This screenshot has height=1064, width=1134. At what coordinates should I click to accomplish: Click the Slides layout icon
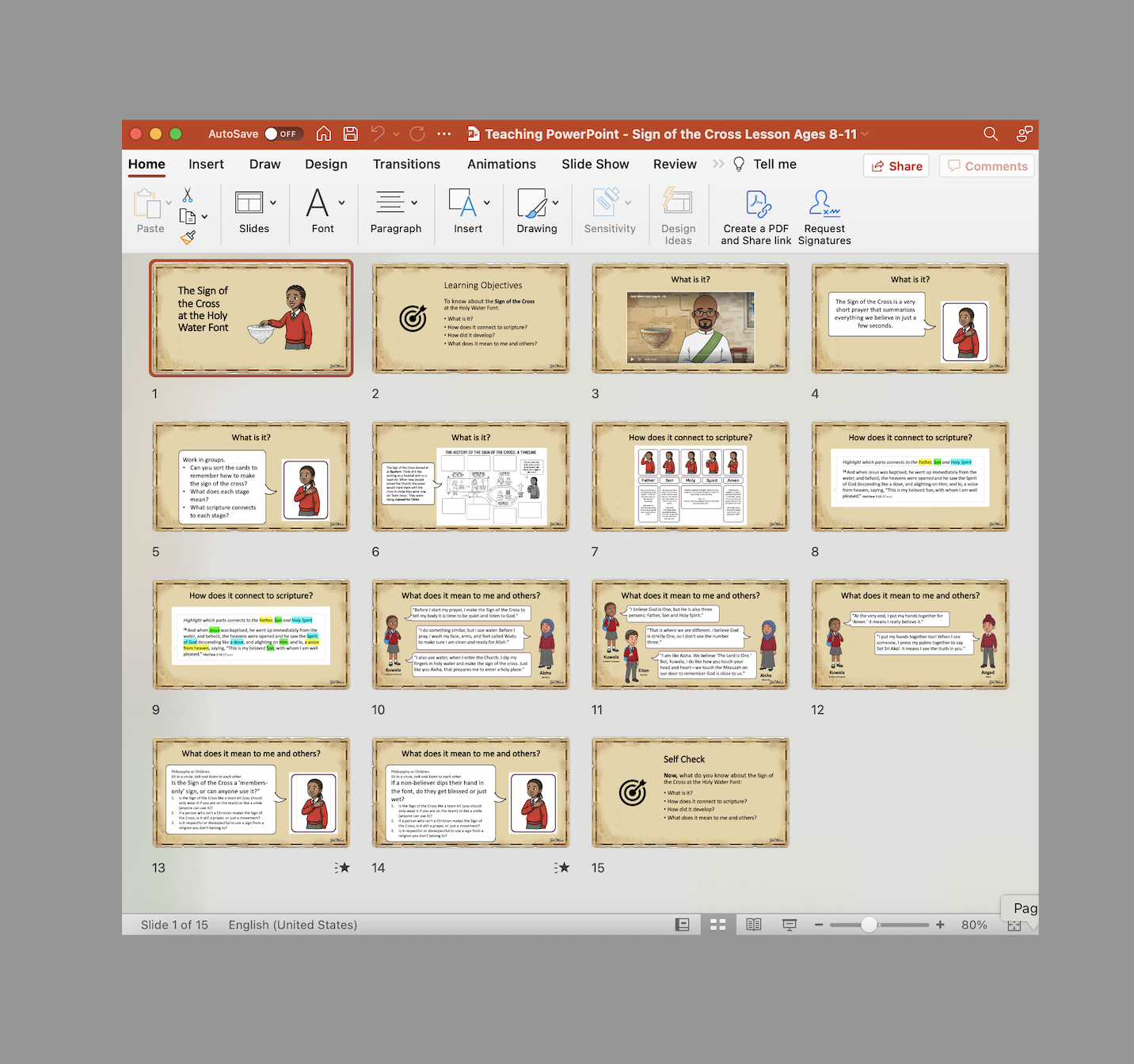click(x=249, y=203)
